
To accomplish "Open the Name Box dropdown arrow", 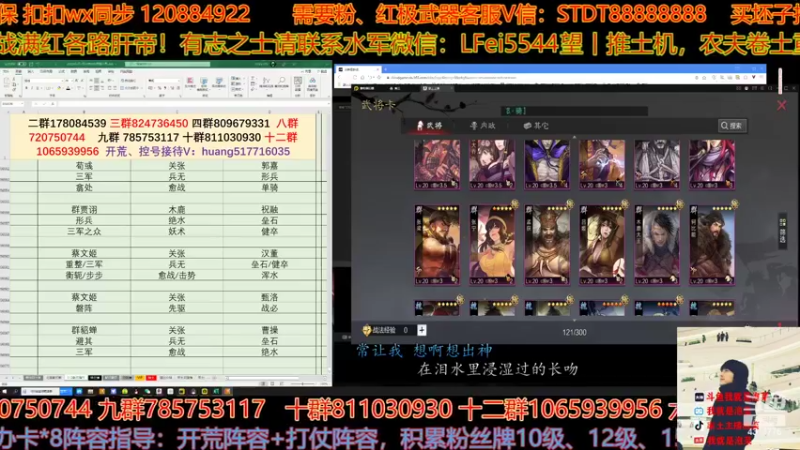I will coord(22,104).
